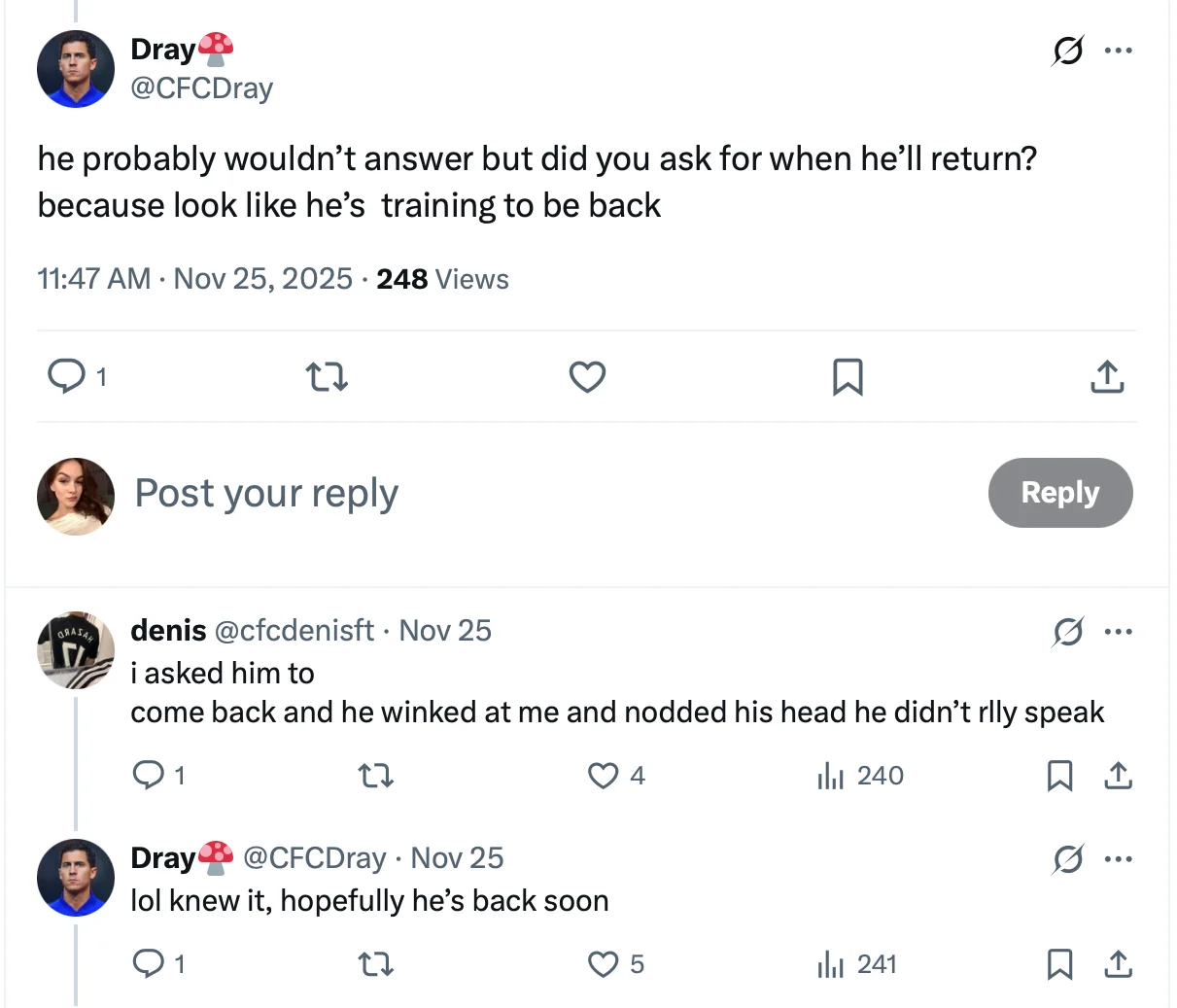View analytics for denis's reply (240 views)
Screen dimensions: 1177x1008
(x=861, y=776)
